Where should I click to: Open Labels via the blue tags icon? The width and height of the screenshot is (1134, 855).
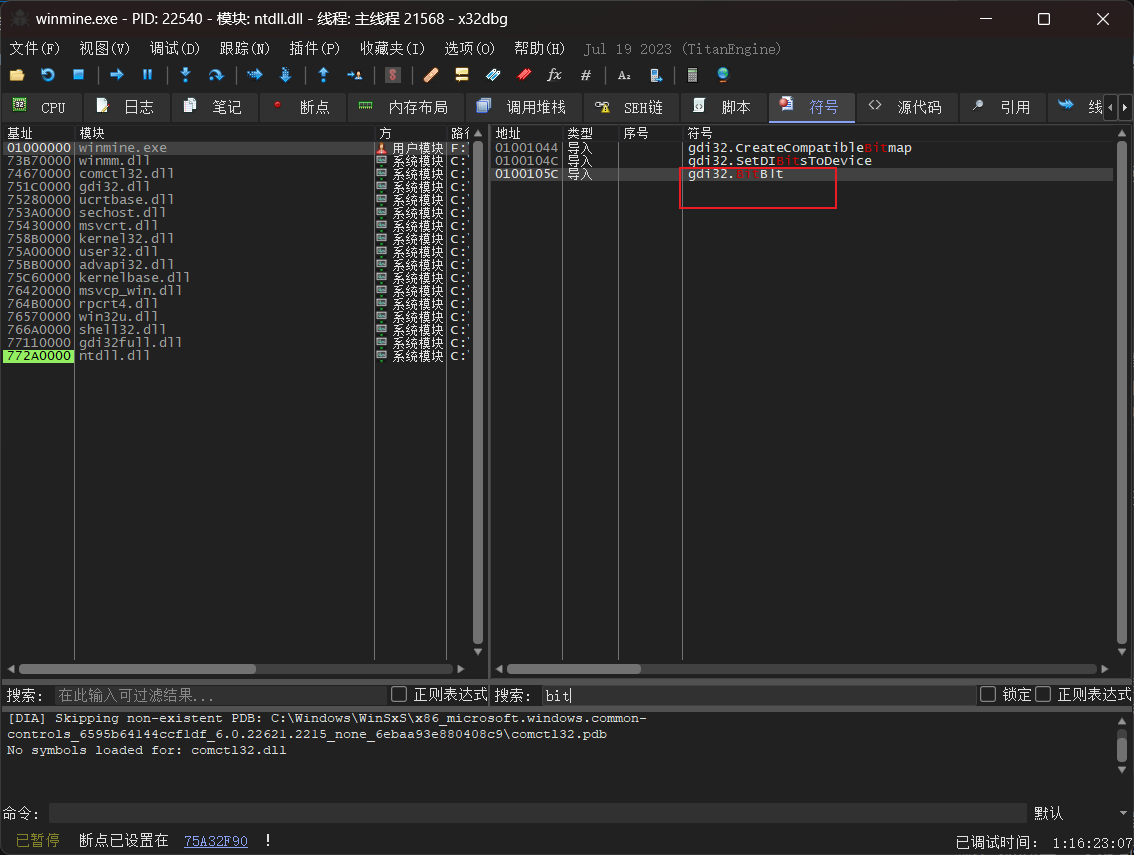pos(493,75)
